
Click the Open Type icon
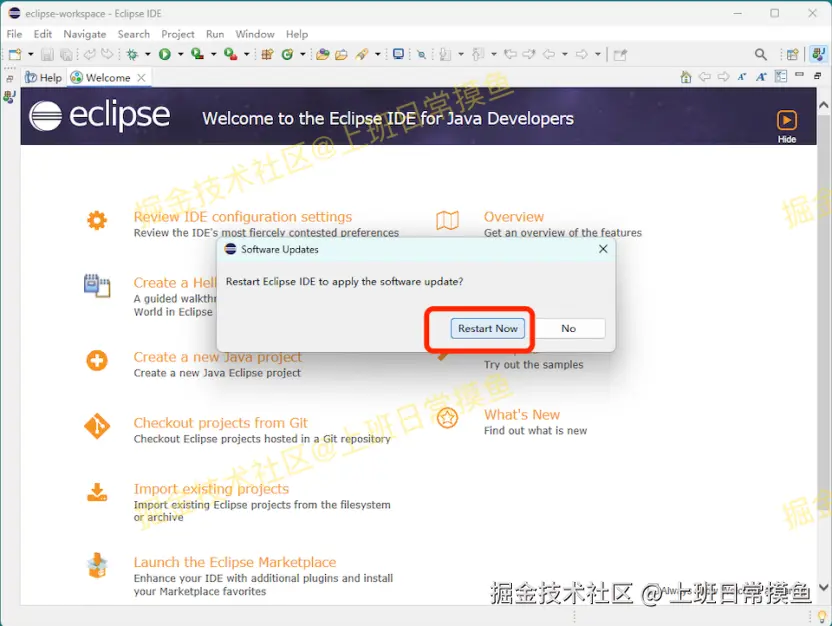tap(323, 54)
